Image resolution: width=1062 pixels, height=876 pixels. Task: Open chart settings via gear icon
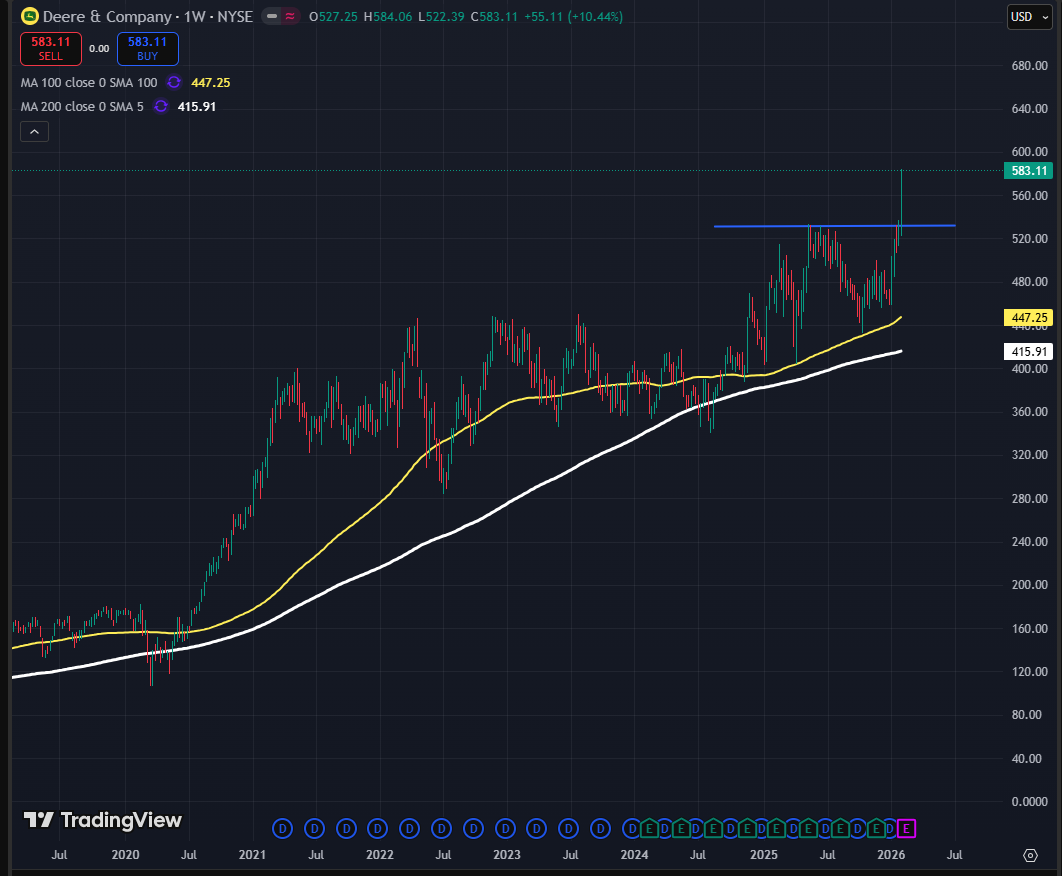1030,856
